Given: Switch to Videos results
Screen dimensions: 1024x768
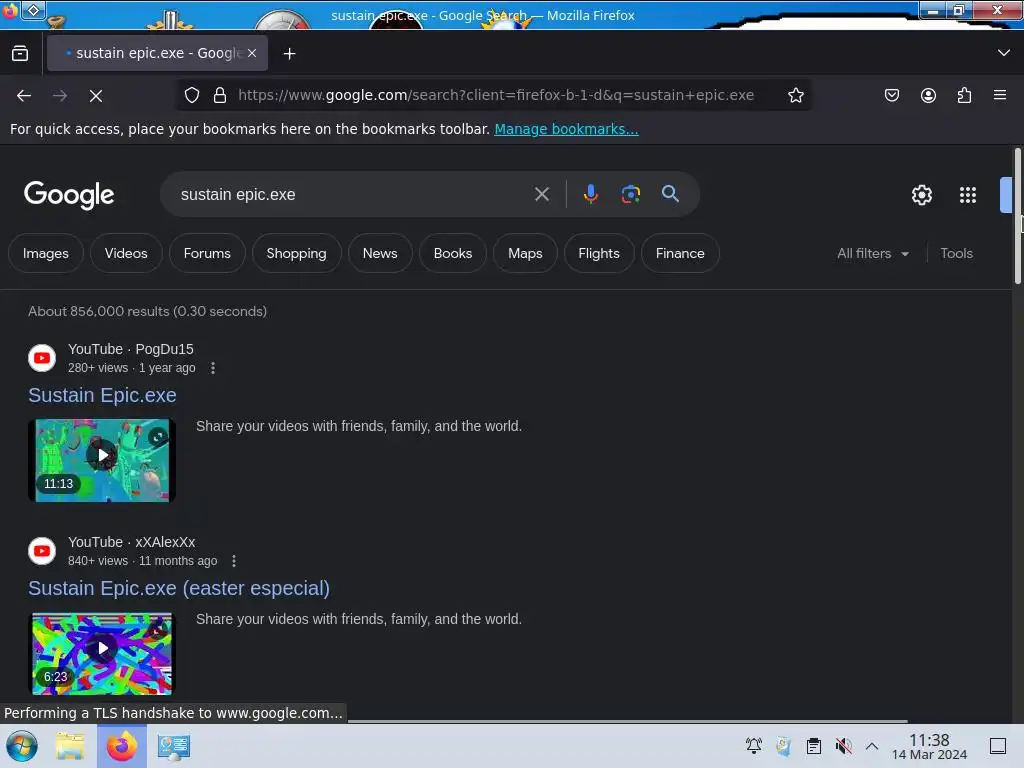Looking at the screenshot, I should [126, 253].
